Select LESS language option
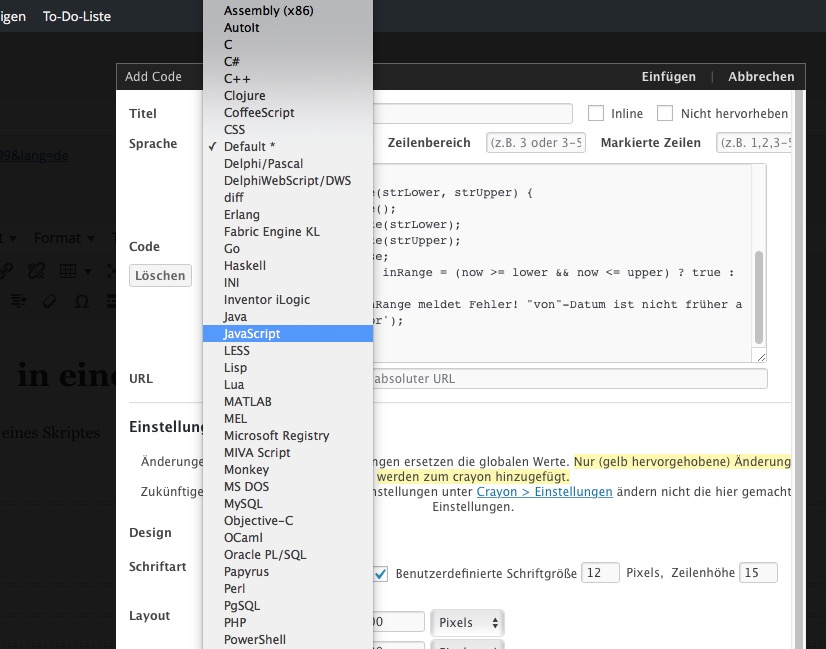The image size is (826, 649). point(288,350)
